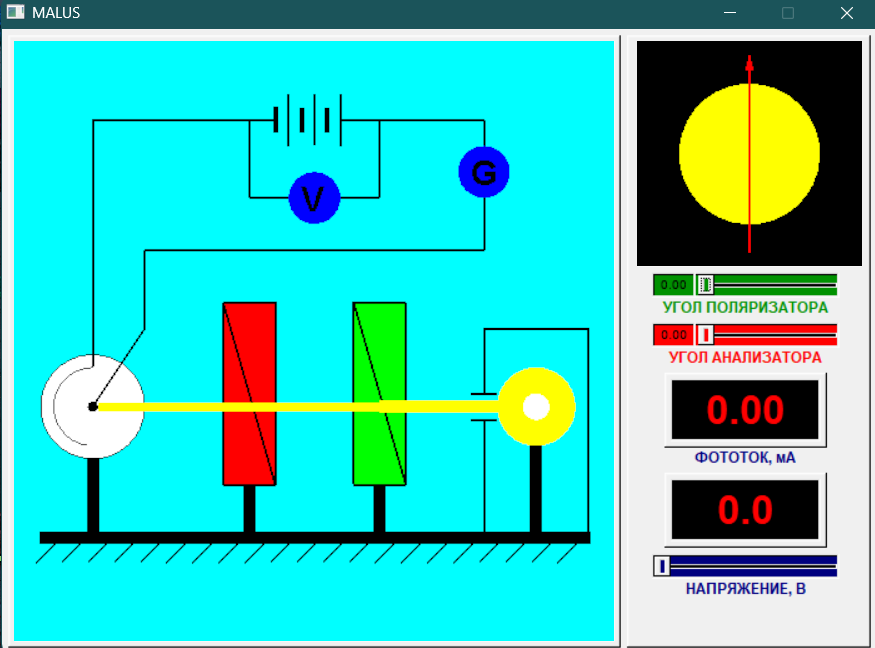
Task: Click the yellow photocell detector
Action: (x=536, y=407)
